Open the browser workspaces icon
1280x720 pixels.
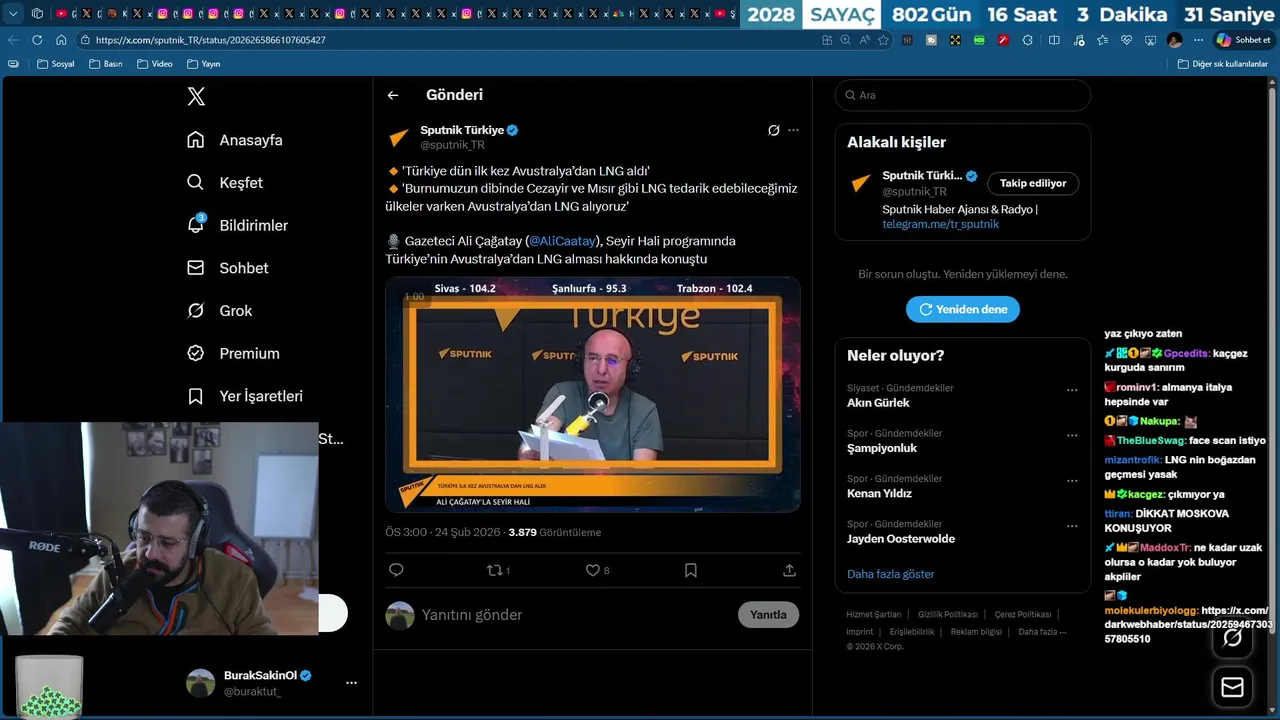click(x=37, y=14)
